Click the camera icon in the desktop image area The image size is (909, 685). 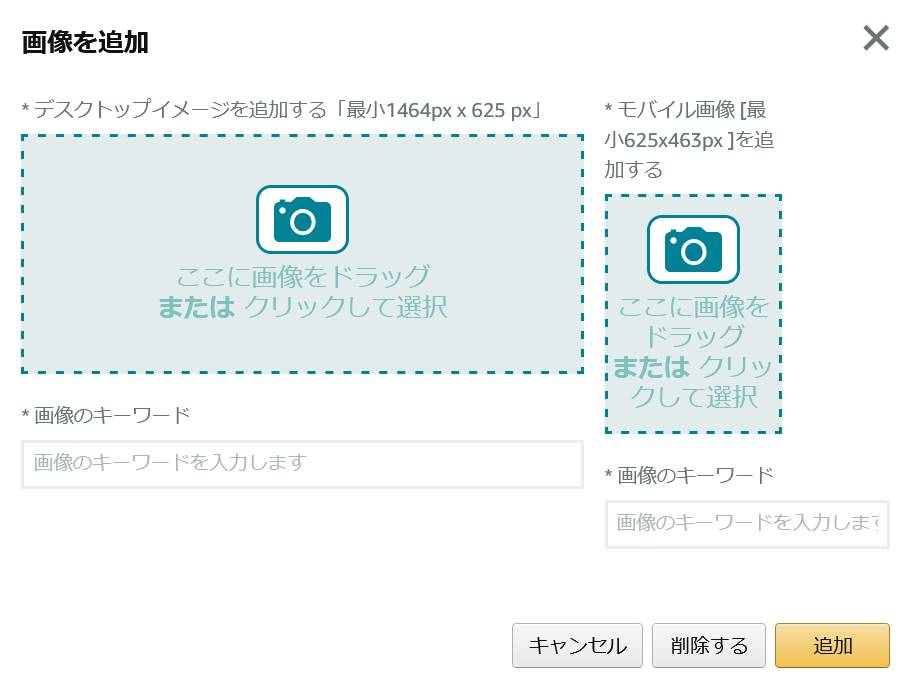point(302,219)
